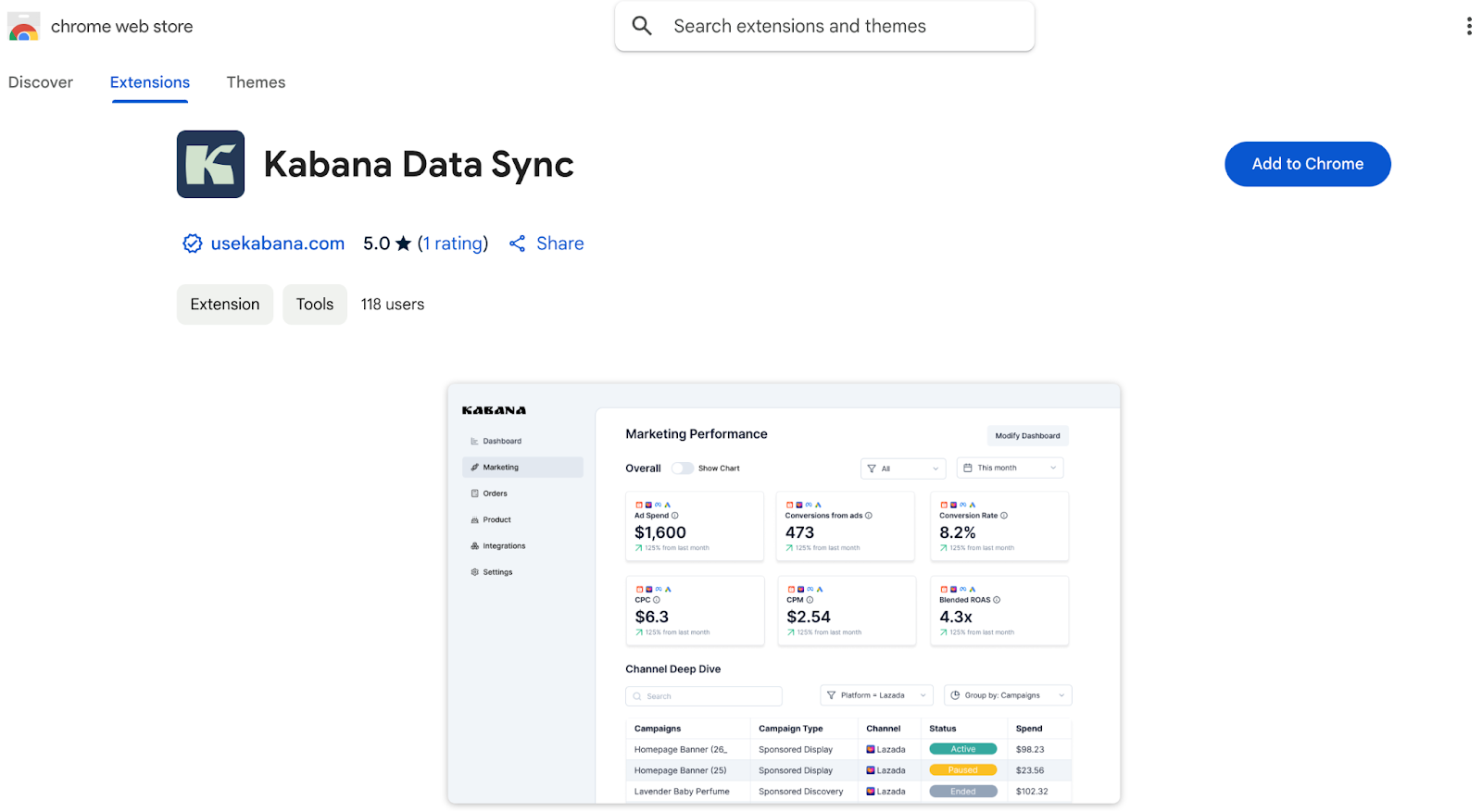Click the star rating icon

(403, 244)
